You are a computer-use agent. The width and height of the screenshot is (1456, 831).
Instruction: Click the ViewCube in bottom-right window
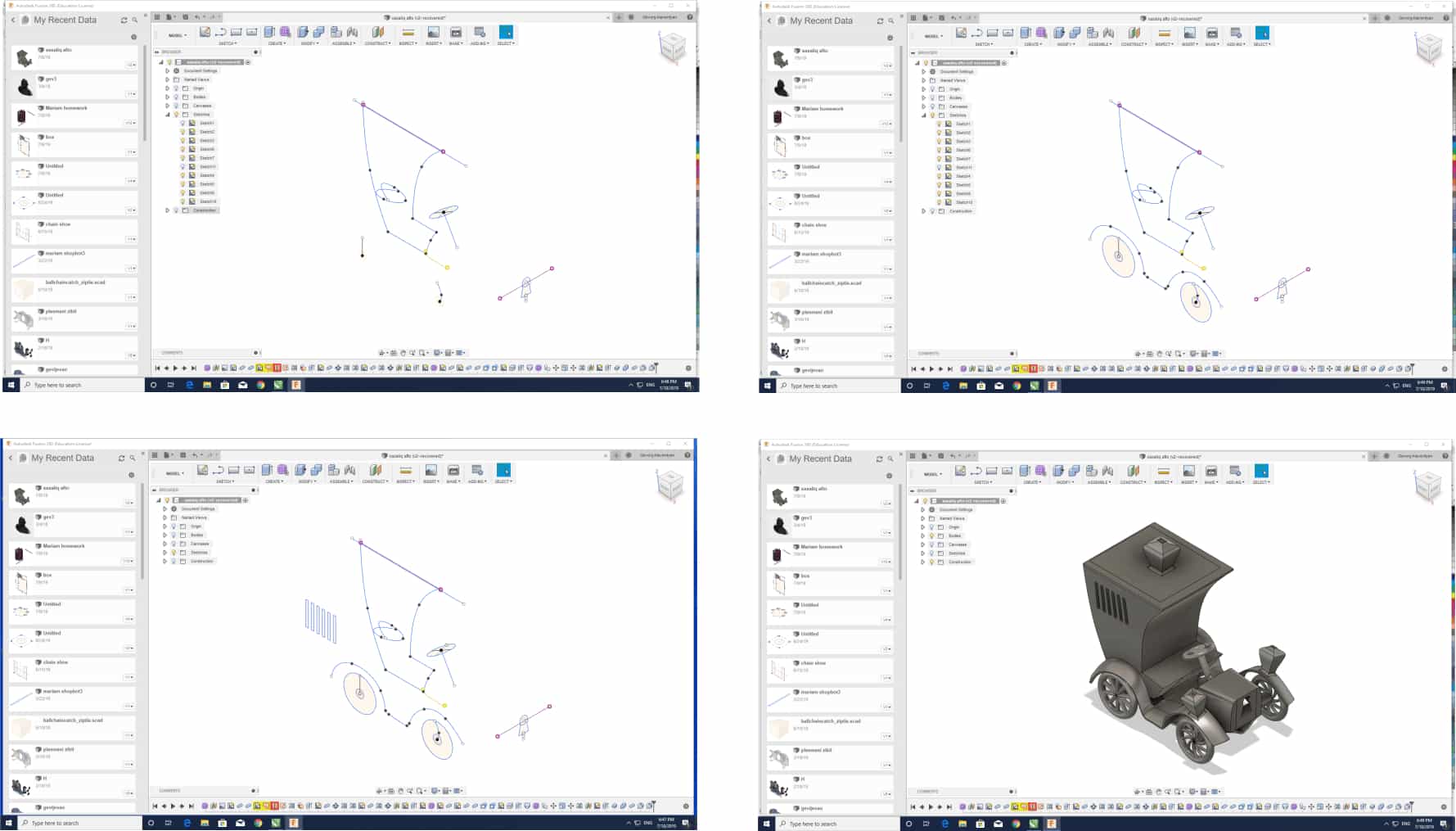1428,486
